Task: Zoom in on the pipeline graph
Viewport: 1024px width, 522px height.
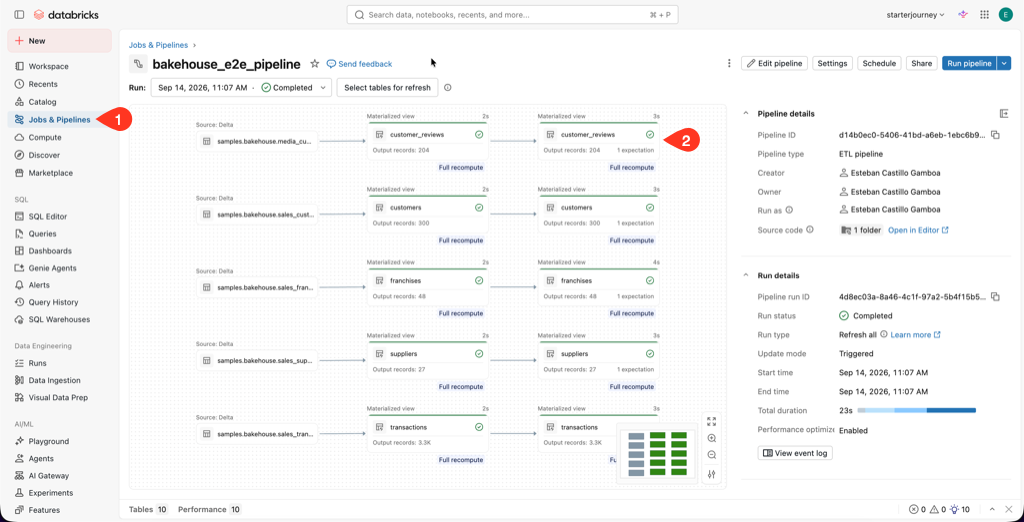Action: 712,438
